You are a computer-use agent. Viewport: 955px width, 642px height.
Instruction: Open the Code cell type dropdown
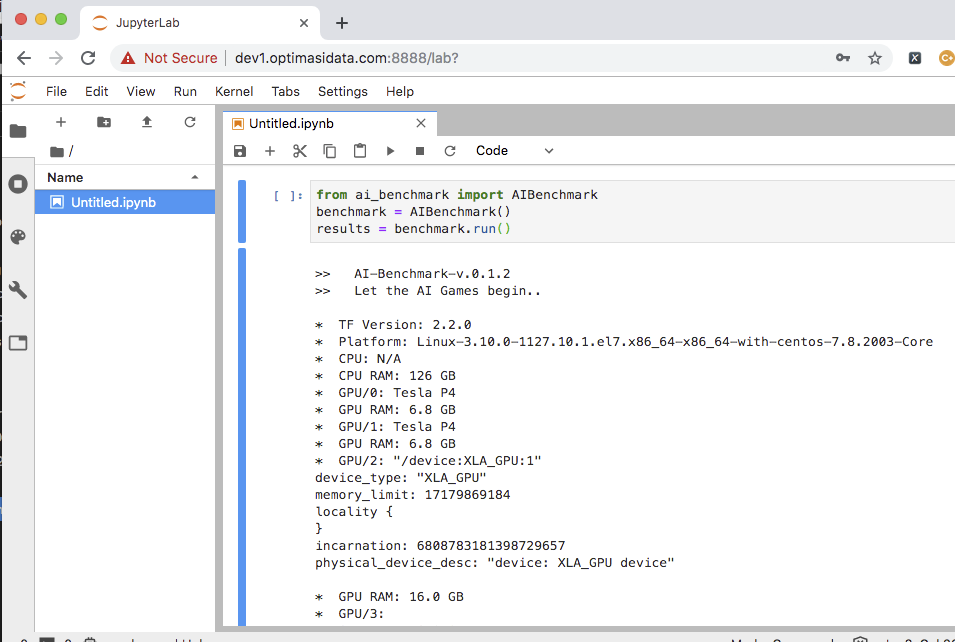[x=514, y=151]
